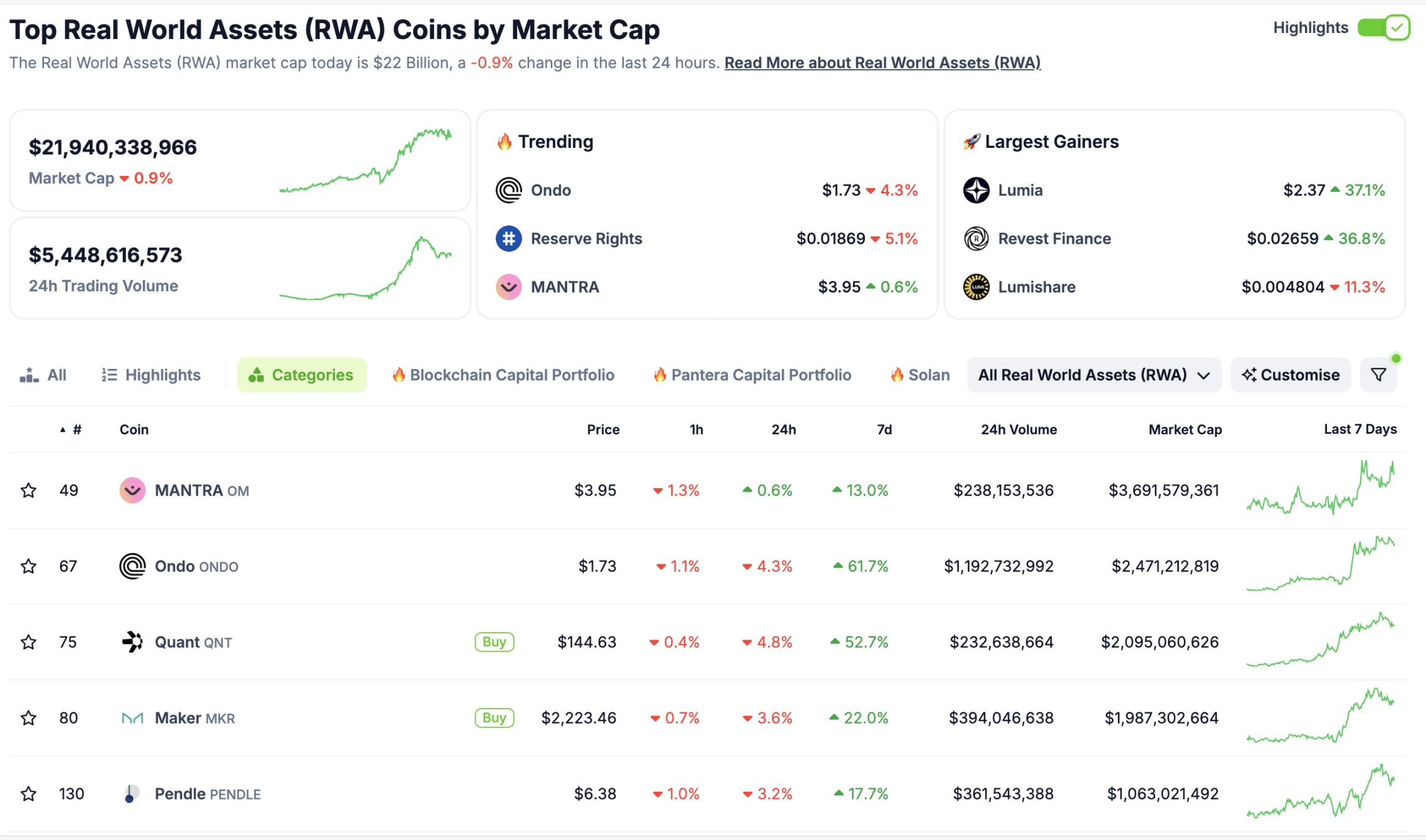Image resolution: width=1426 pixels, height=840 pixels.
Task: Click the Lumia coin icon
Action: 976,191
